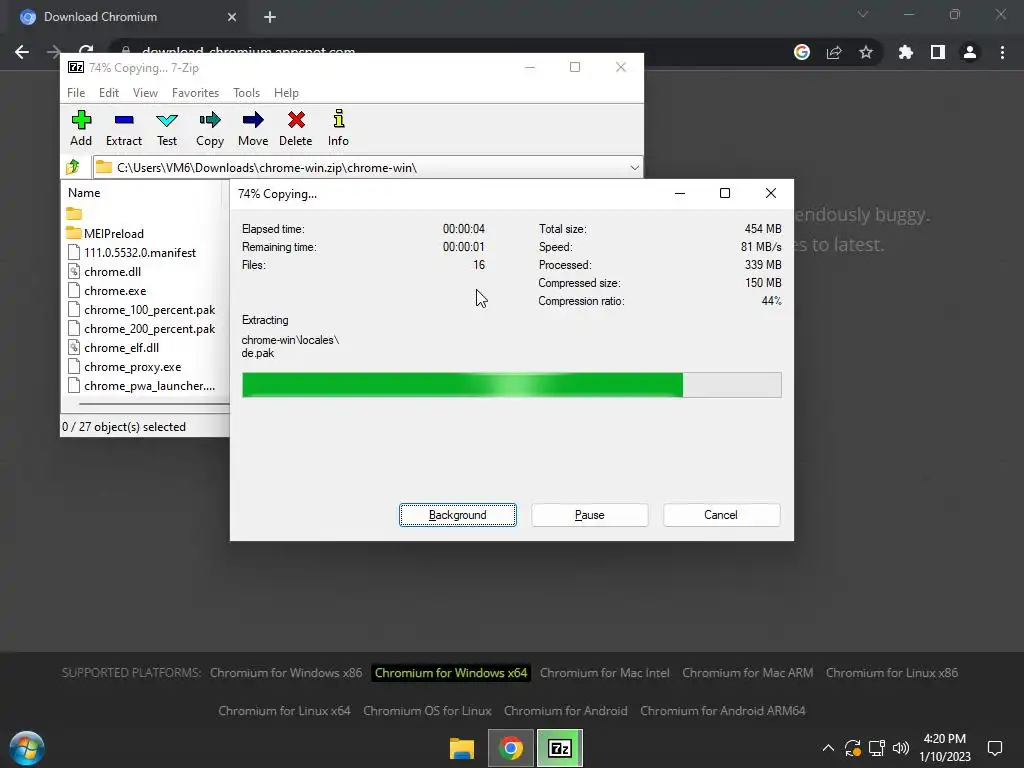Click the Chrome taskbar icon
This screenshot has height=768, width=1024.
[511, 748]
